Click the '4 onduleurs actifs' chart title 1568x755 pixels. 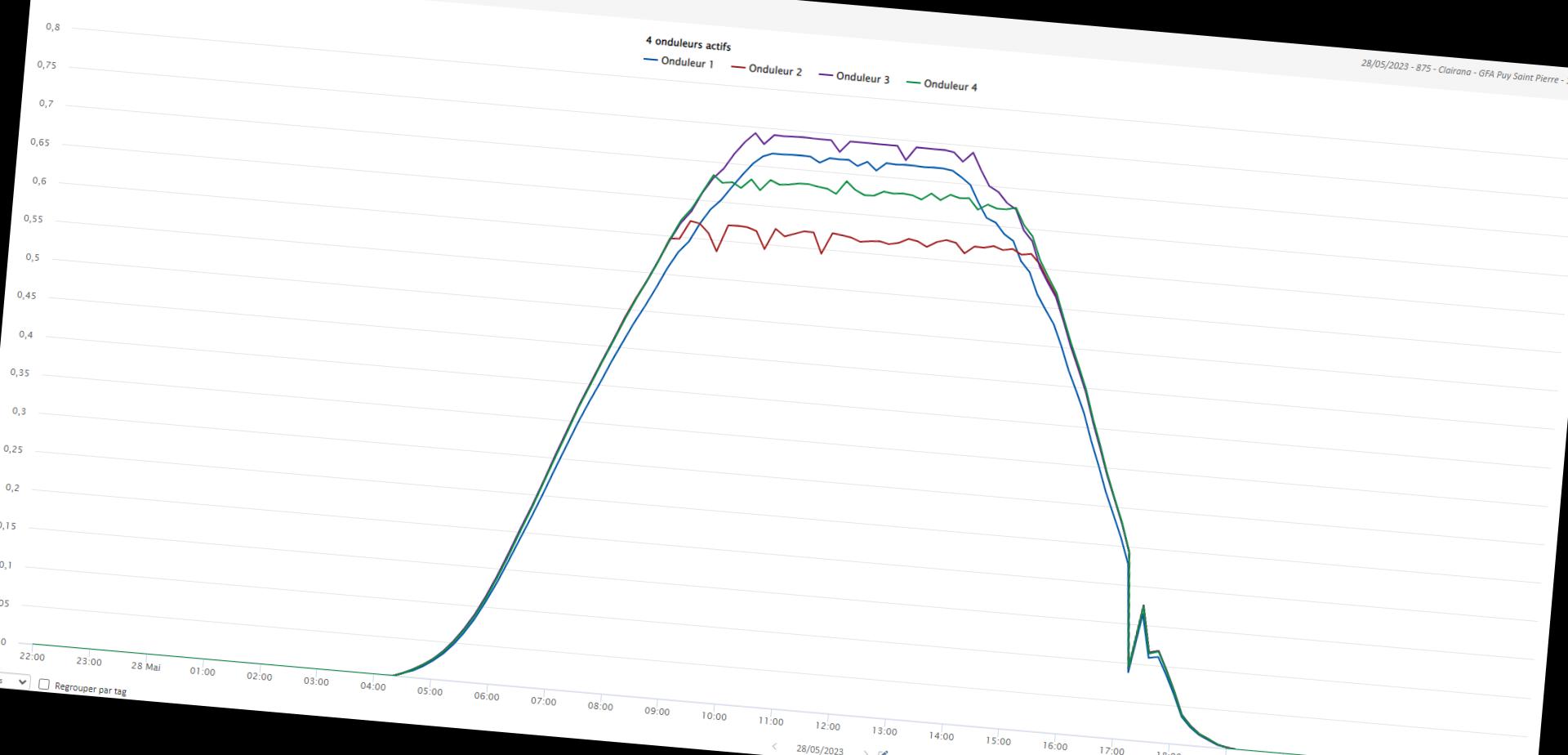688,43
